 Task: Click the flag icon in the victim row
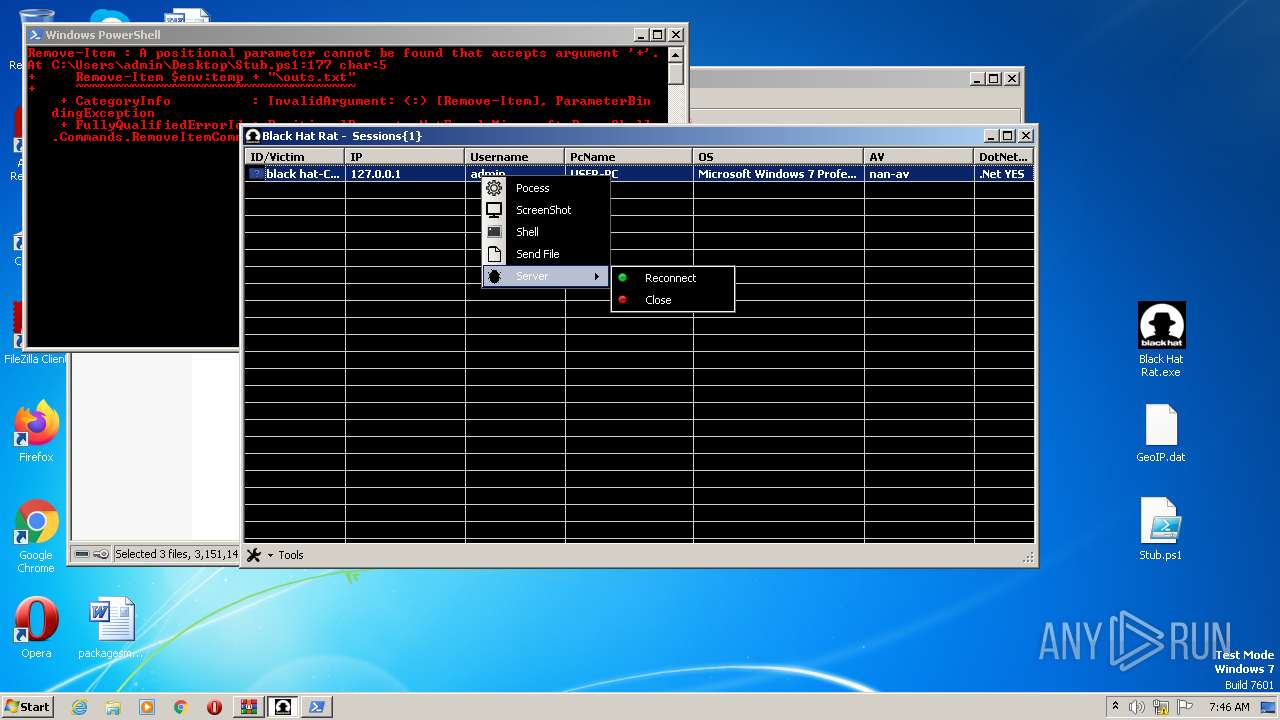click(x=256, y=174)
